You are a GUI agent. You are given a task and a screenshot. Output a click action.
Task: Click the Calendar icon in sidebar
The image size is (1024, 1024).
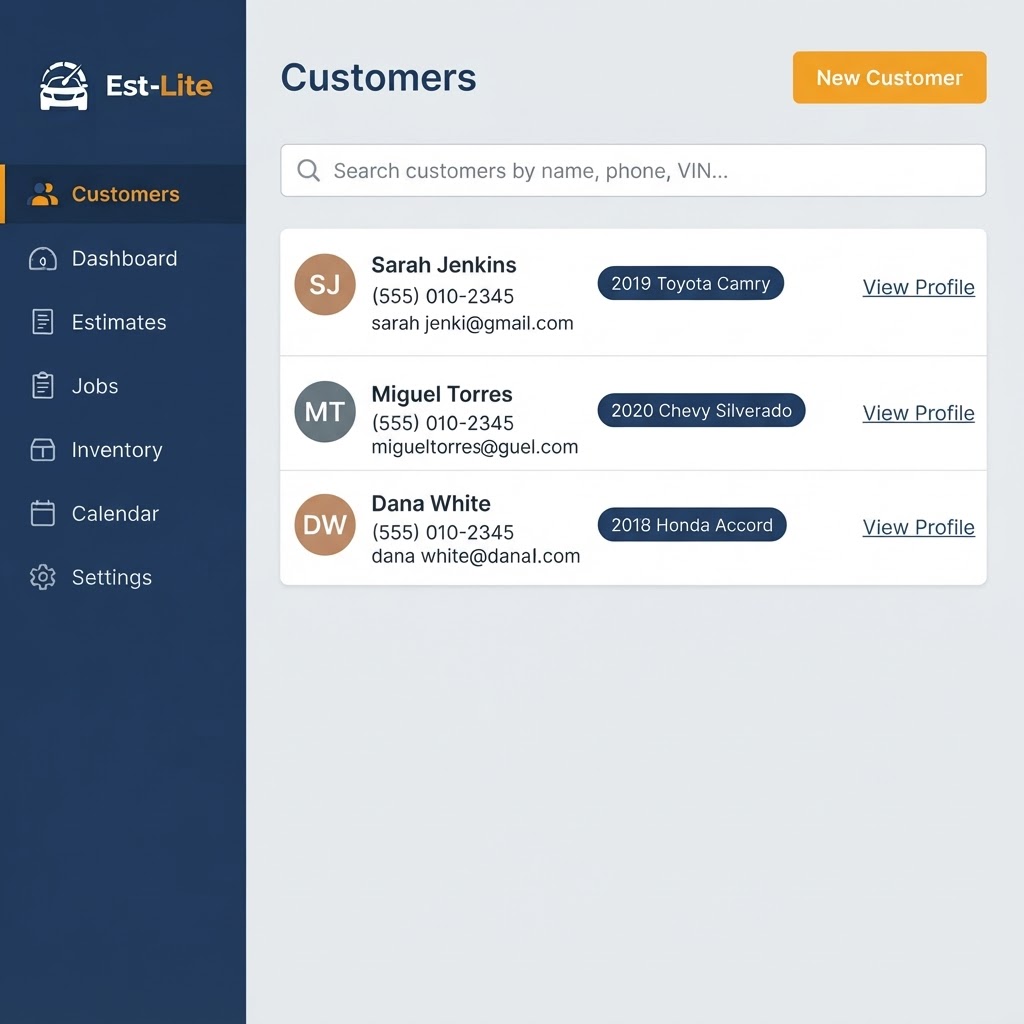pos(43,513)
